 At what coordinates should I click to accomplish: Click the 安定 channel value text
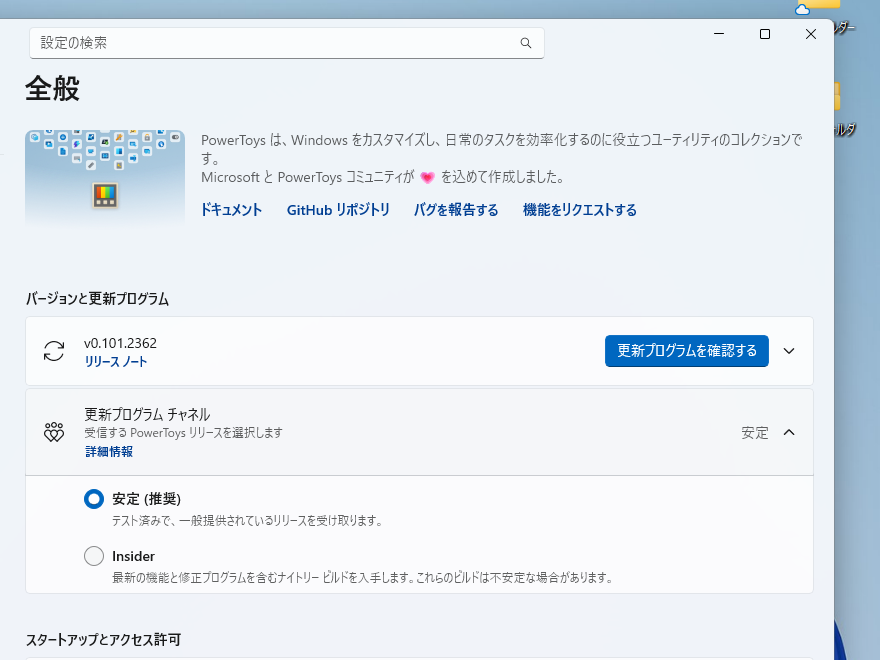tap(754, 433)
